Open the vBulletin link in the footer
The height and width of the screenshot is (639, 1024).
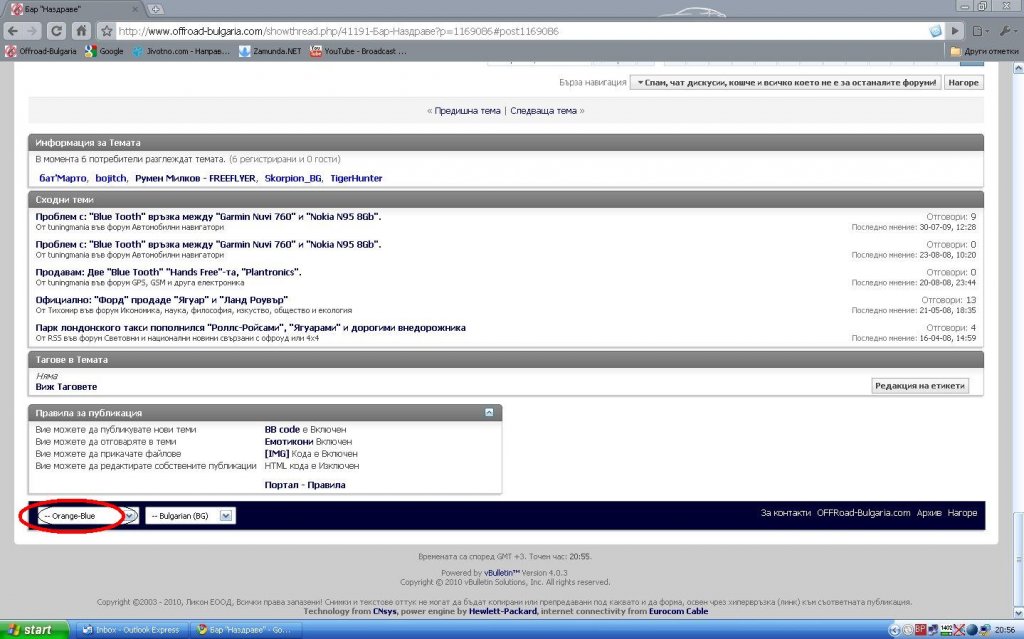tap(502, 573)
